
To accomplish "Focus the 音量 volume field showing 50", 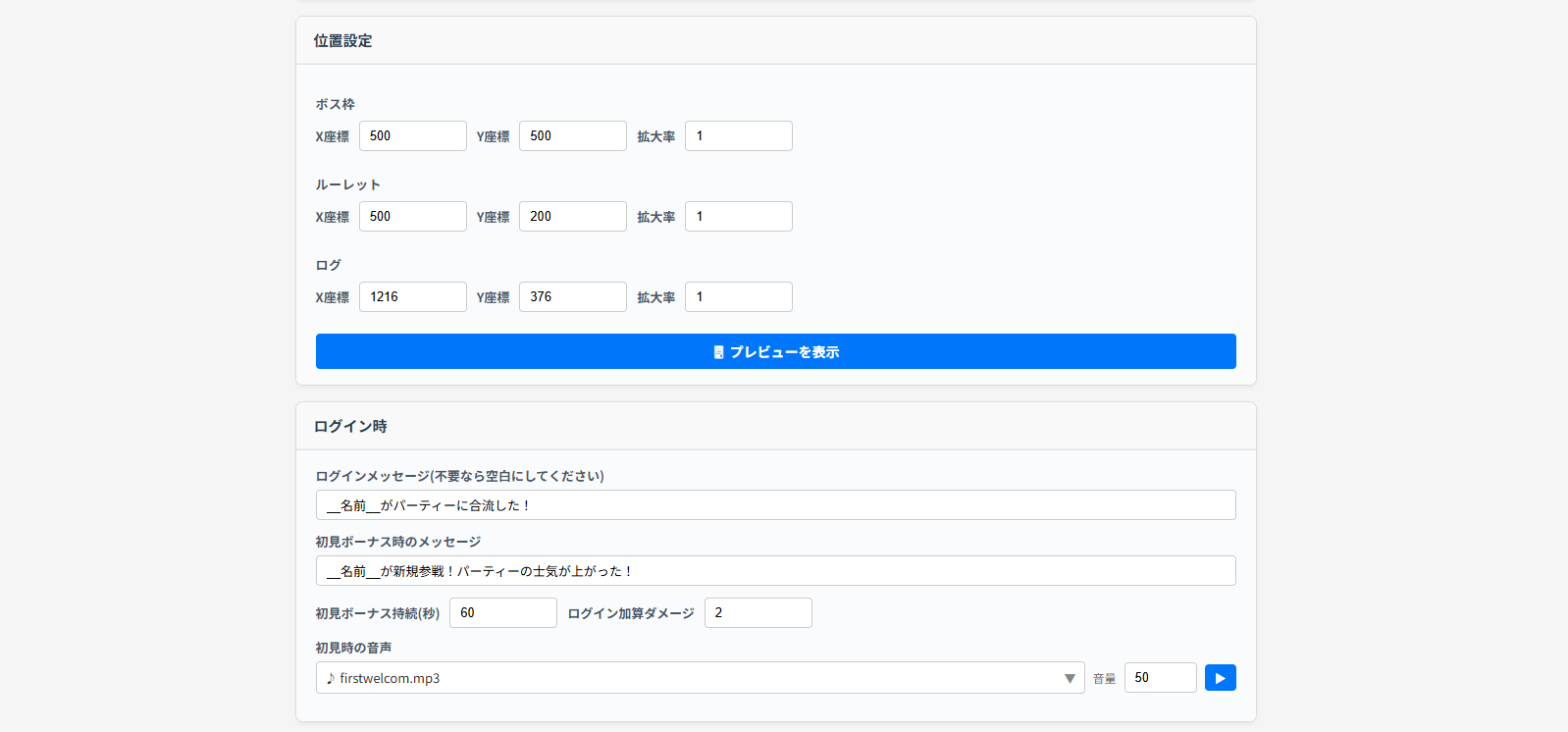I will (x=1160, y=678).
